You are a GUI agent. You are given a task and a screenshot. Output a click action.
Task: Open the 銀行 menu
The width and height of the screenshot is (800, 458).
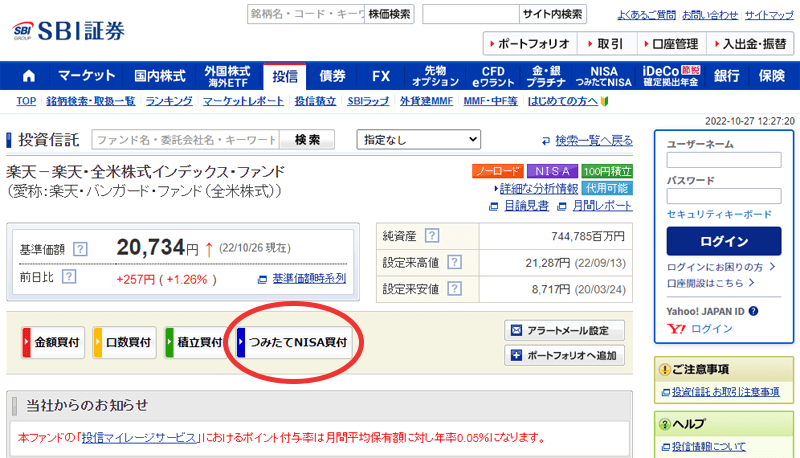727,76
